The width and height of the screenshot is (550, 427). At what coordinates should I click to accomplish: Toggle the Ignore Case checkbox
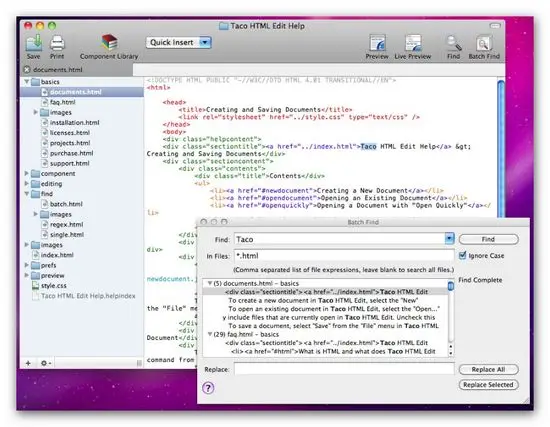(463, 255)
